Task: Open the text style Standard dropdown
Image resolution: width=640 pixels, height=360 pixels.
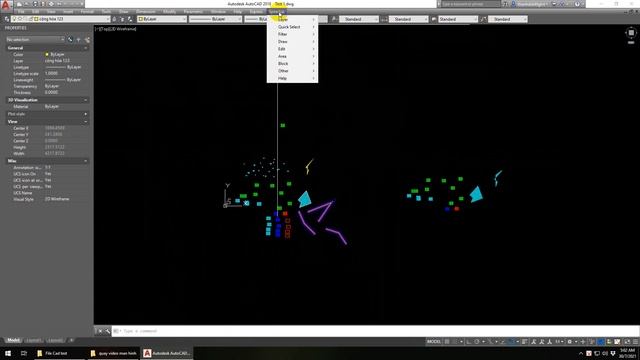Action: 358,19
